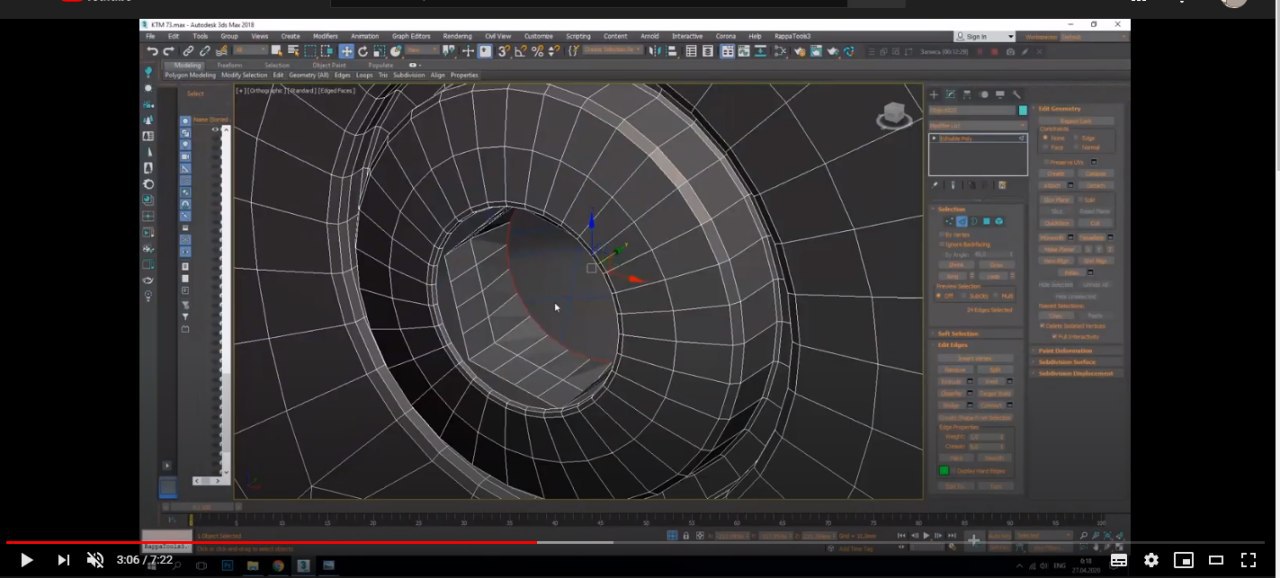Open the Curve Editor icon

tap(743, 51)
